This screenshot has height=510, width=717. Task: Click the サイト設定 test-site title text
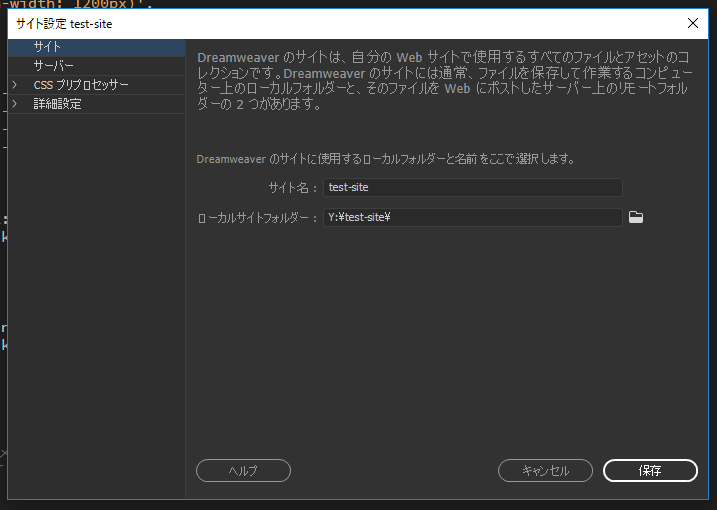[64, 24]
